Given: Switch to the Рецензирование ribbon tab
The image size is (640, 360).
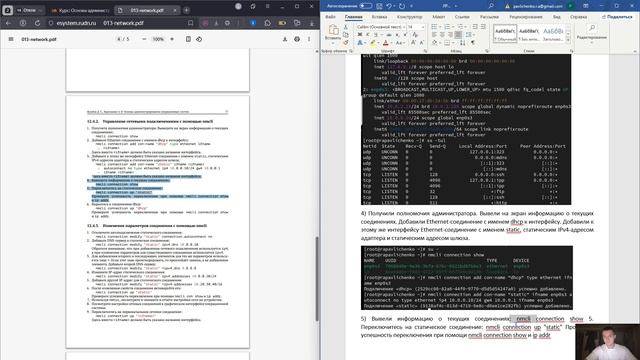Looking at the screenshot, I should 526,17.
